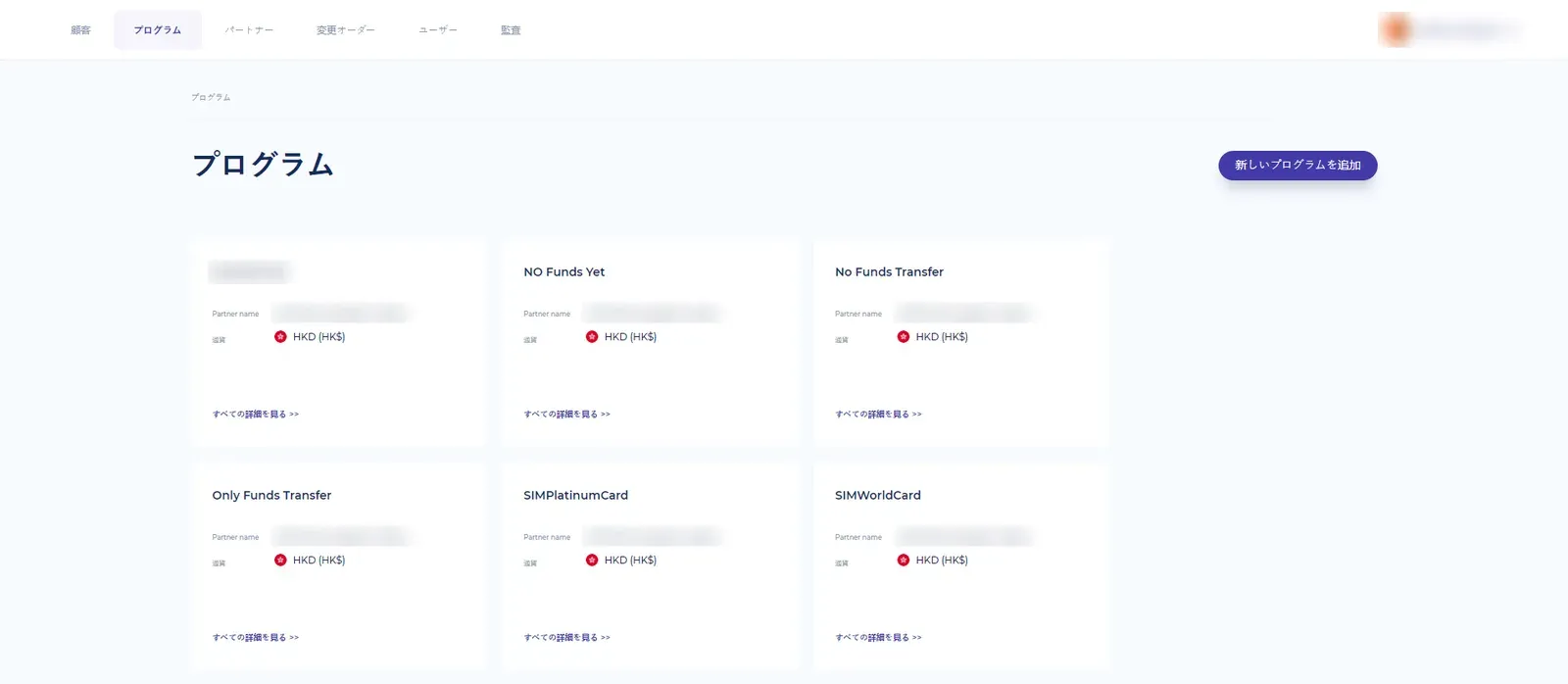The width and height of the screenshot is (1568, 684).
Task: Click the NO Funds Yet card title
Action: [564, 272]
